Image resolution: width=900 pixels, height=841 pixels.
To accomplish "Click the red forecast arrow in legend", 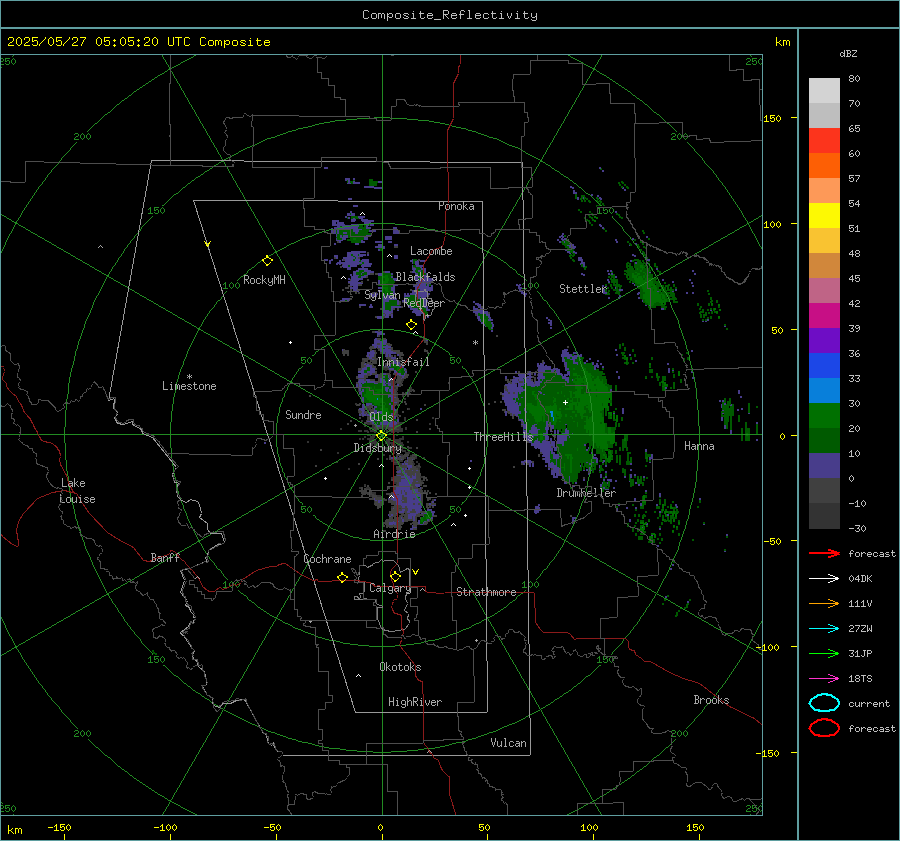I will (824, 553).
